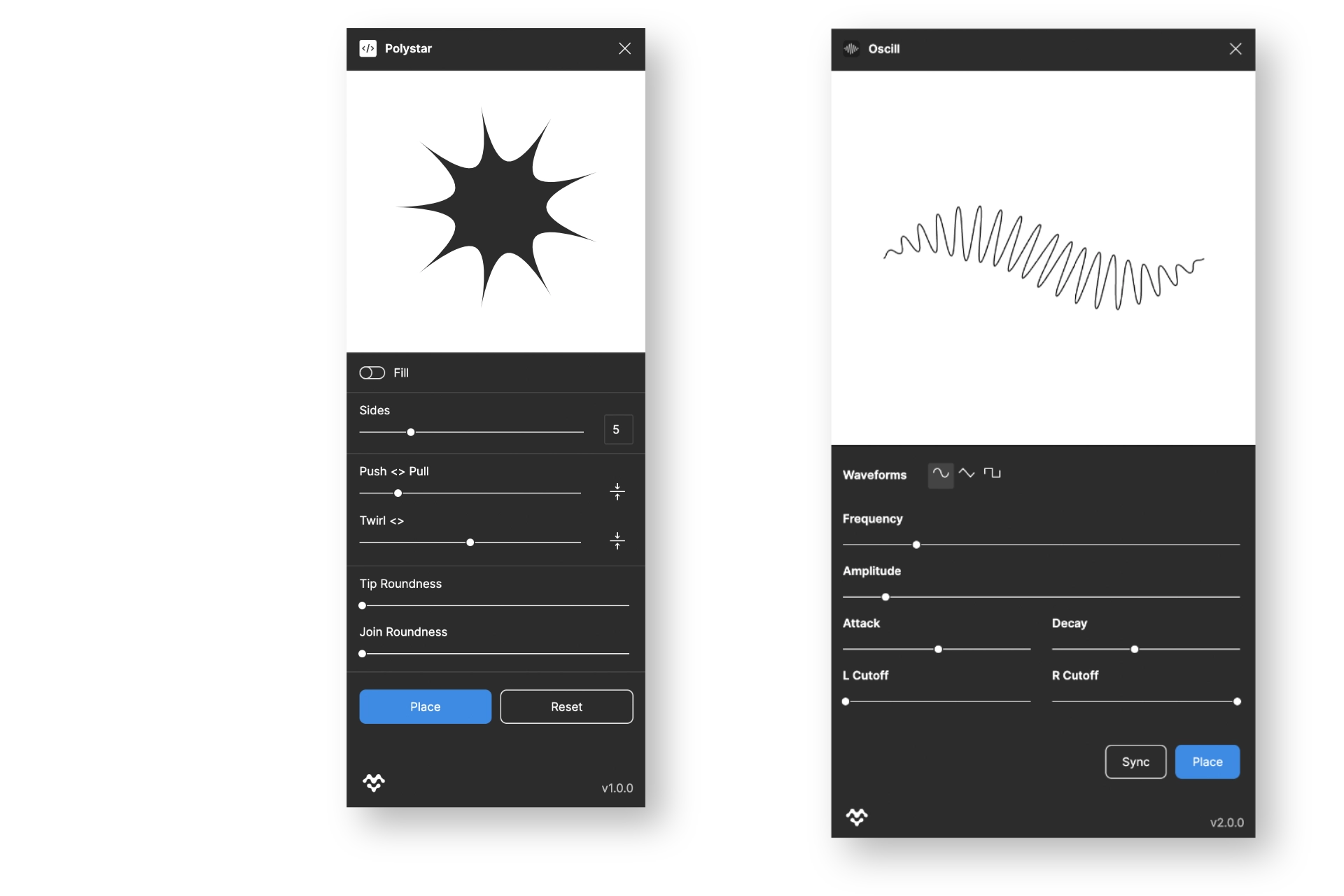
Task: Click the Frequency slider handle
Action: tap(916, 545)
